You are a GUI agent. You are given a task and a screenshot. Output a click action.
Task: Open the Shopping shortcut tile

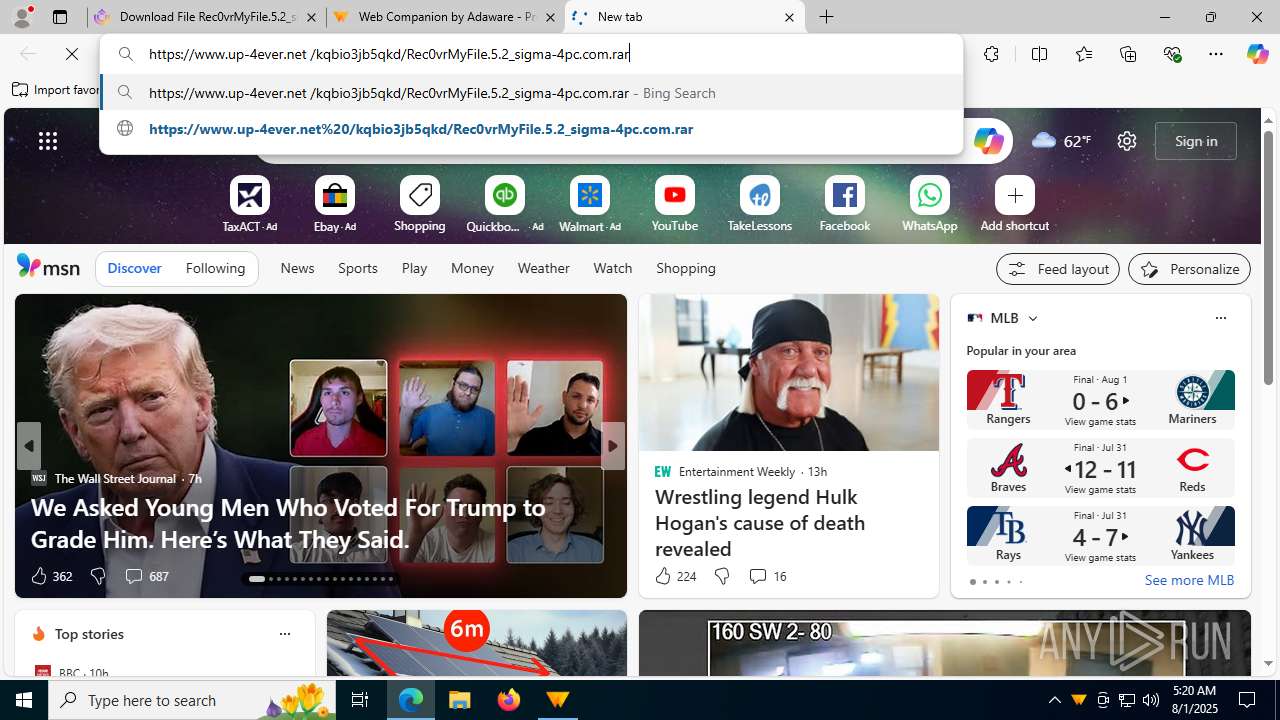point(420,204)
